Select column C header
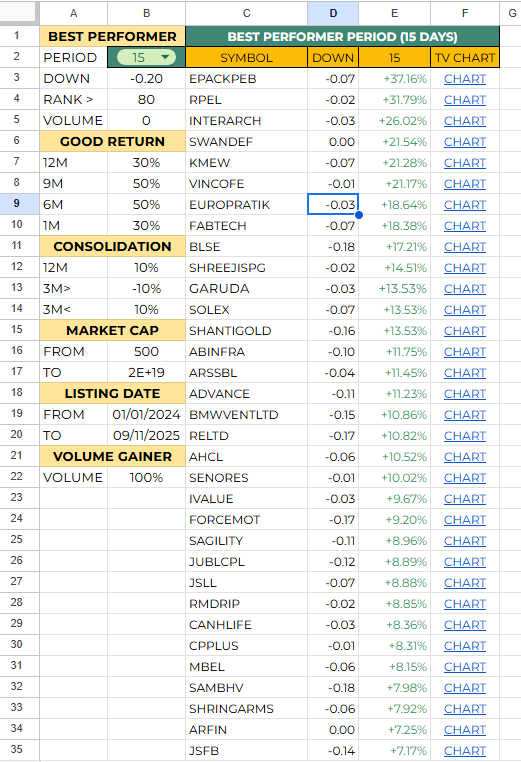Viewport: 521px width, 762px height. [x=246, y=13]
